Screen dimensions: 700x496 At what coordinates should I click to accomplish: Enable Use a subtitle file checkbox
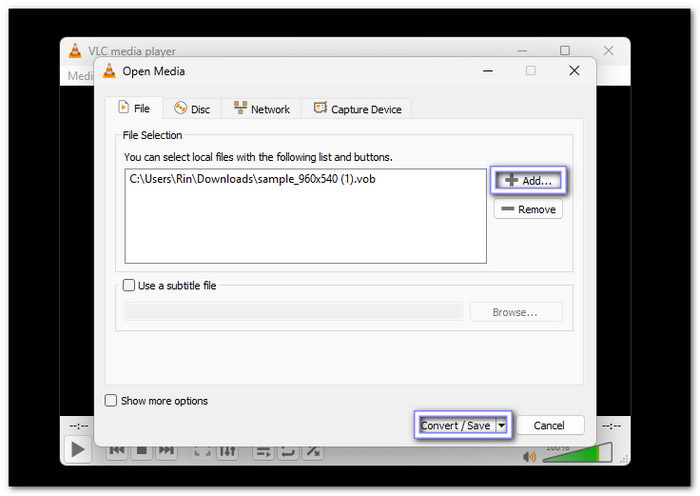(x=129, y=285)
